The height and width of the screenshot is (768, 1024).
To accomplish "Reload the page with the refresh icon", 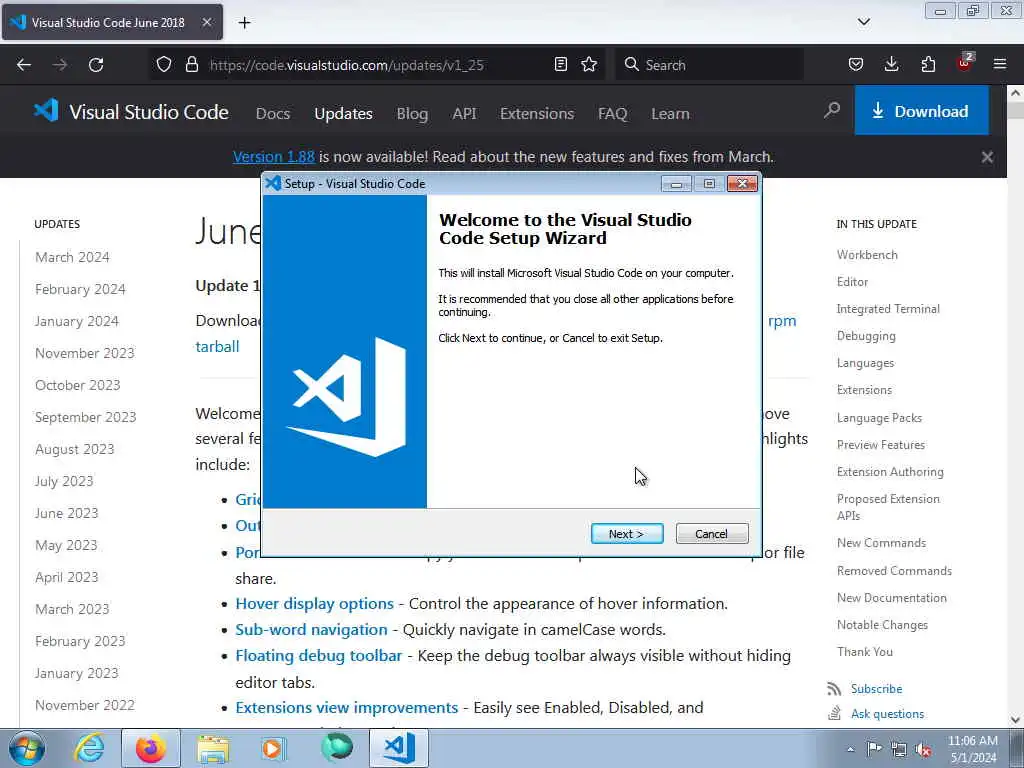I will [x=96, y=65].
